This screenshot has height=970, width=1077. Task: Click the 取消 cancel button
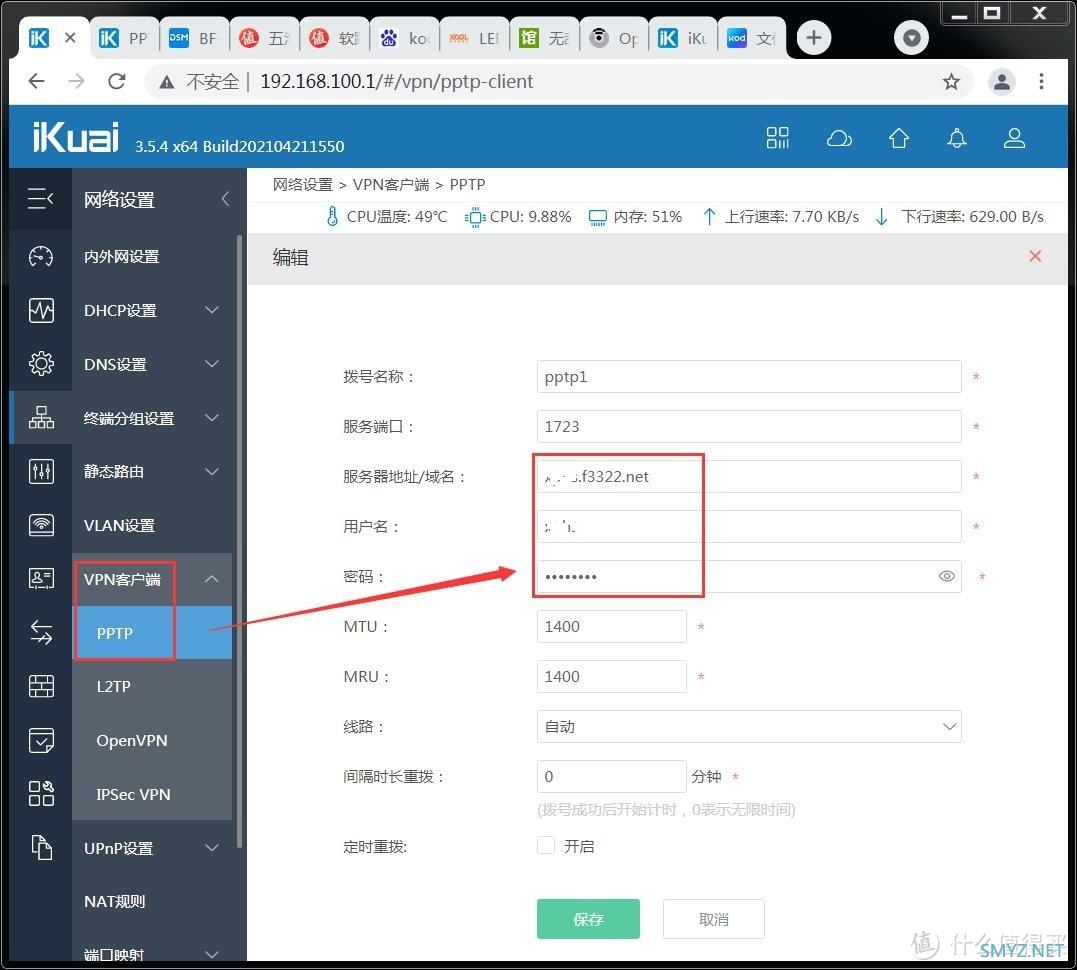coord(714,918)
